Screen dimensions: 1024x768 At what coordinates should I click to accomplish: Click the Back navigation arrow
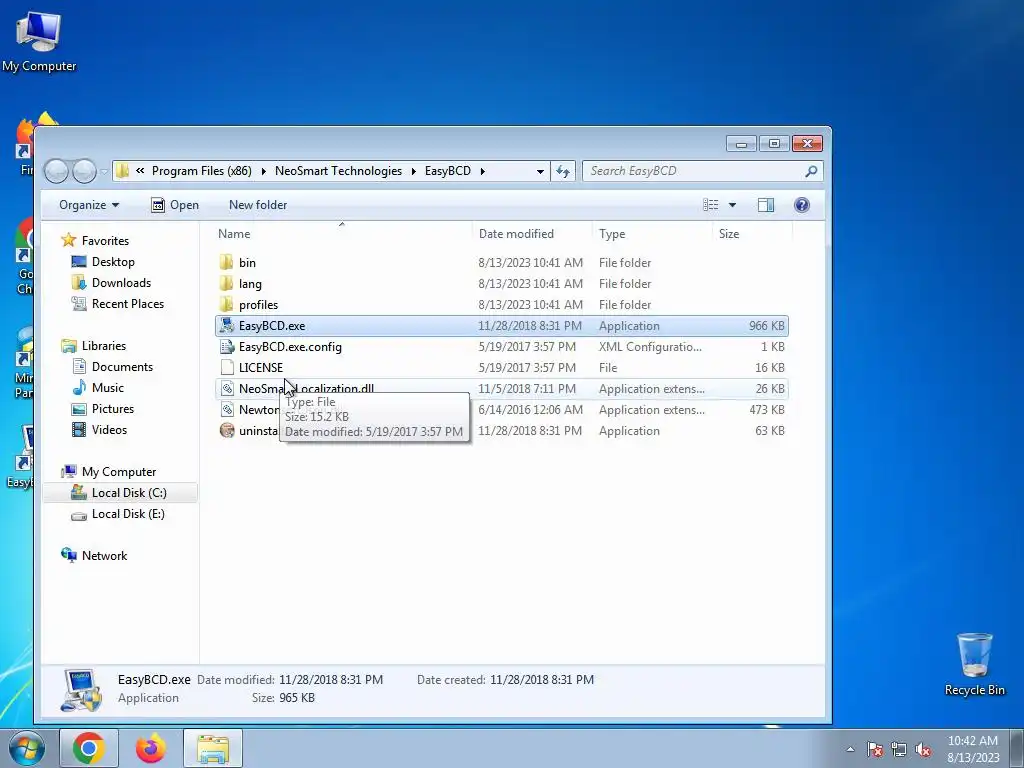coord(57,171)
